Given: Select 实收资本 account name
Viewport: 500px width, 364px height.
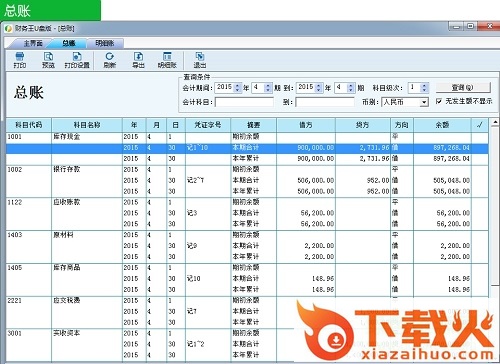Looking at the screenshot, I should point(67,333).
